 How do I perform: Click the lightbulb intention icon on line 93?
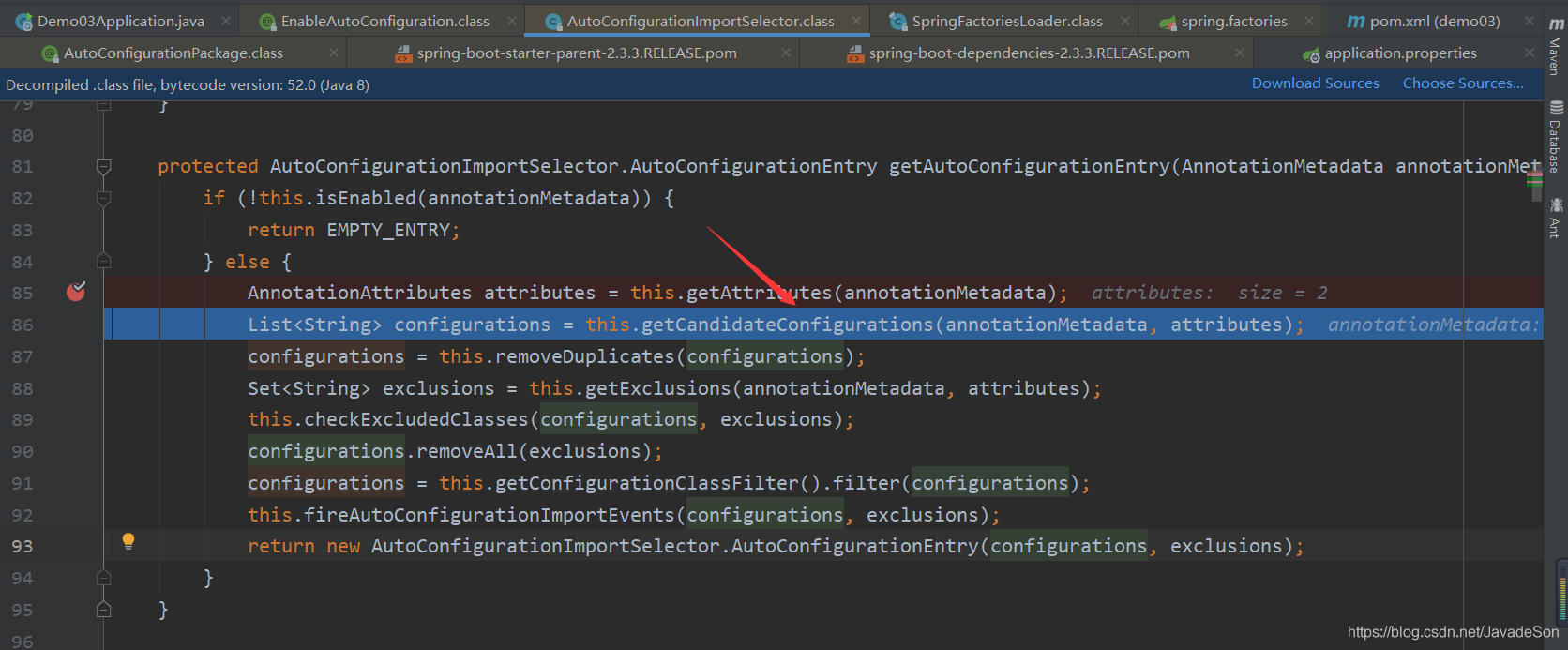(128, 541)
